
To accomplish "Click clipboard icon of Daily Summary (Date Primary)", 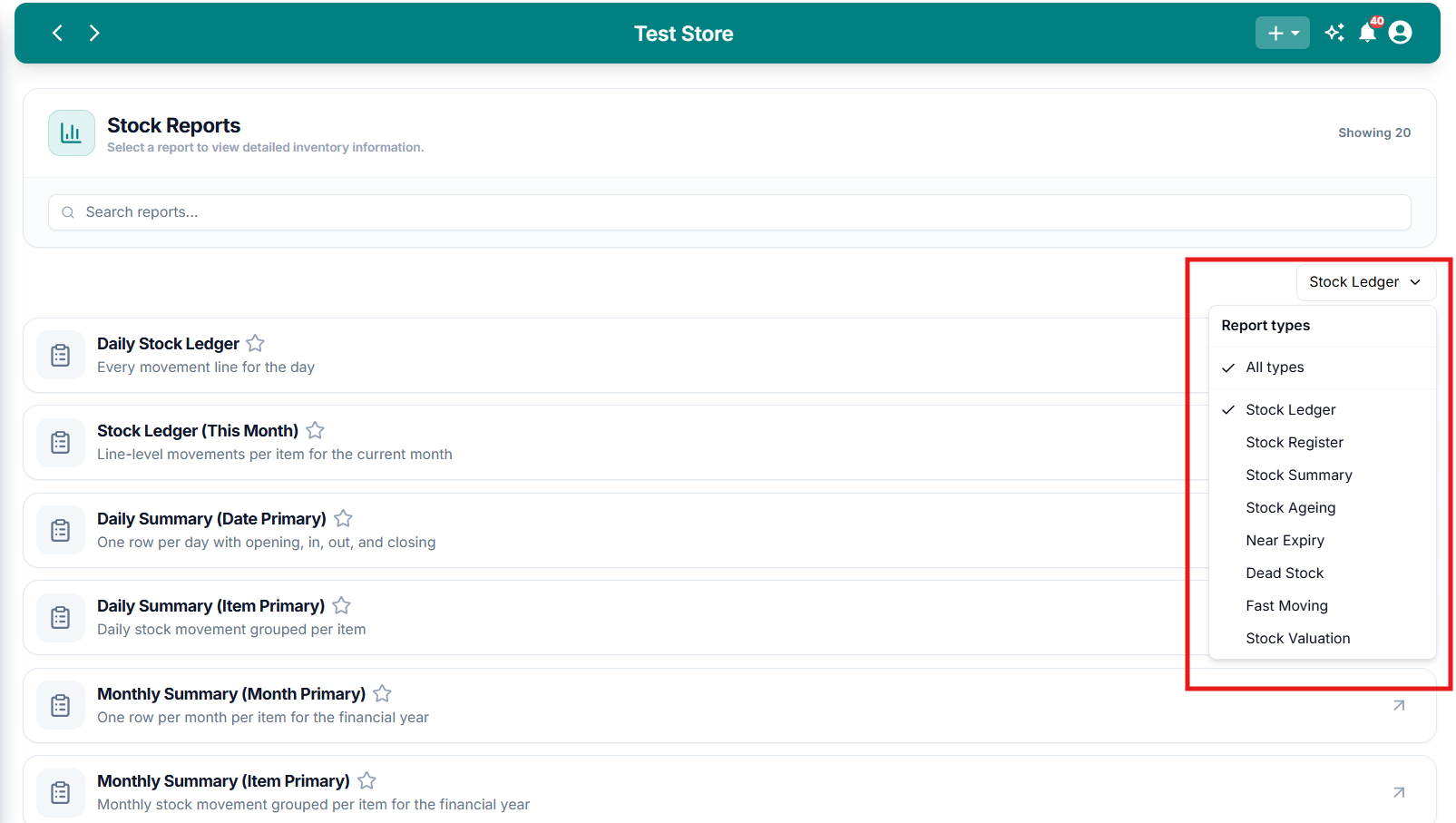I will [x=61, y=531].
